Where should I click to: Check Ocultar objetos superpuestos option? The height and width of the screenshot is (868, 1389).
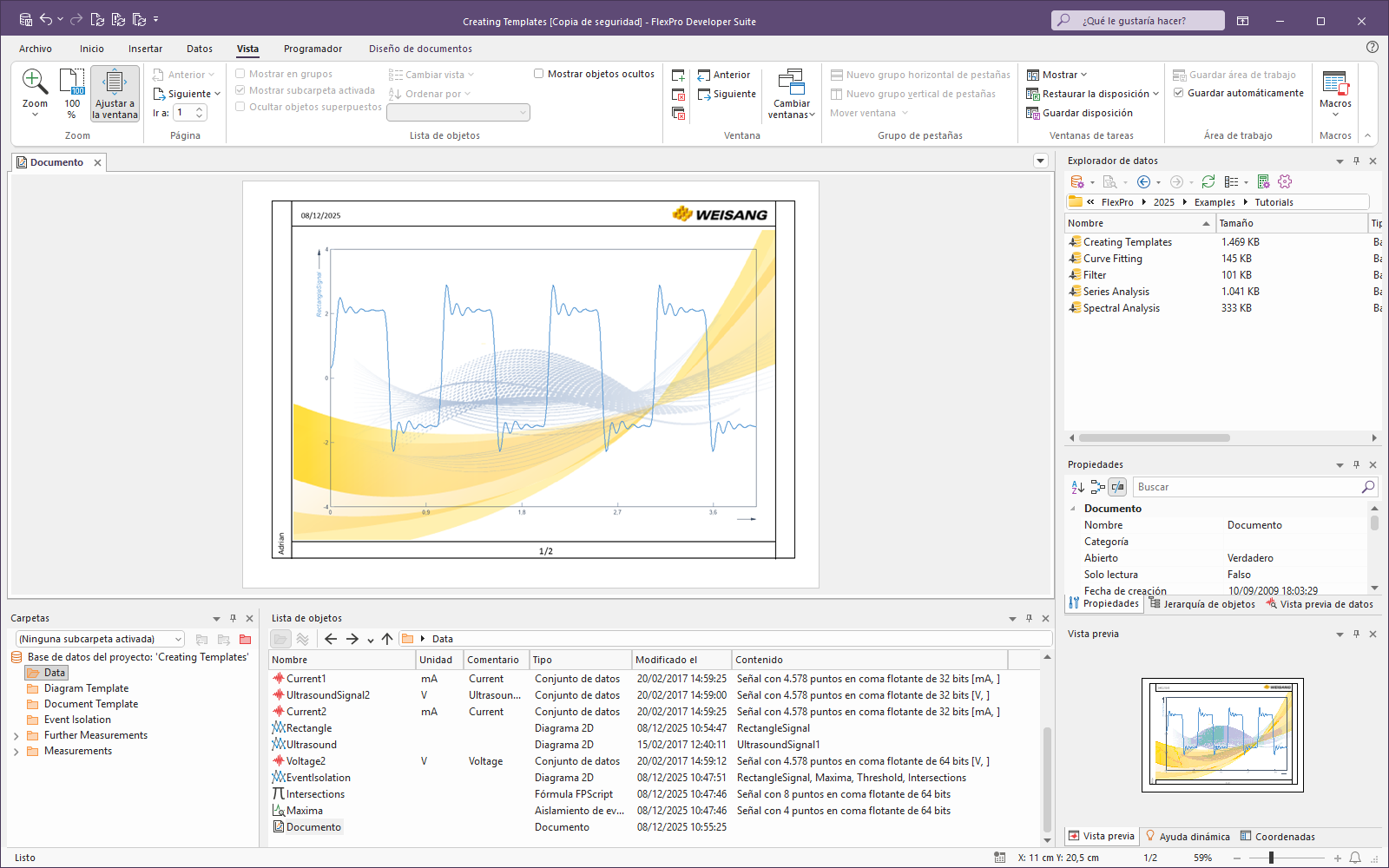pyautogui.click(x=240, y=107)
